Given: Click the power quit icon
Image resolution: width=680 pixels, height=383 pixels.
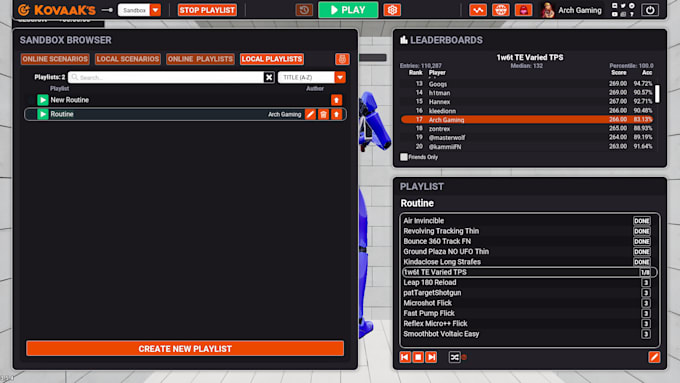Looking at the screenshot, I should coord(650,10).
